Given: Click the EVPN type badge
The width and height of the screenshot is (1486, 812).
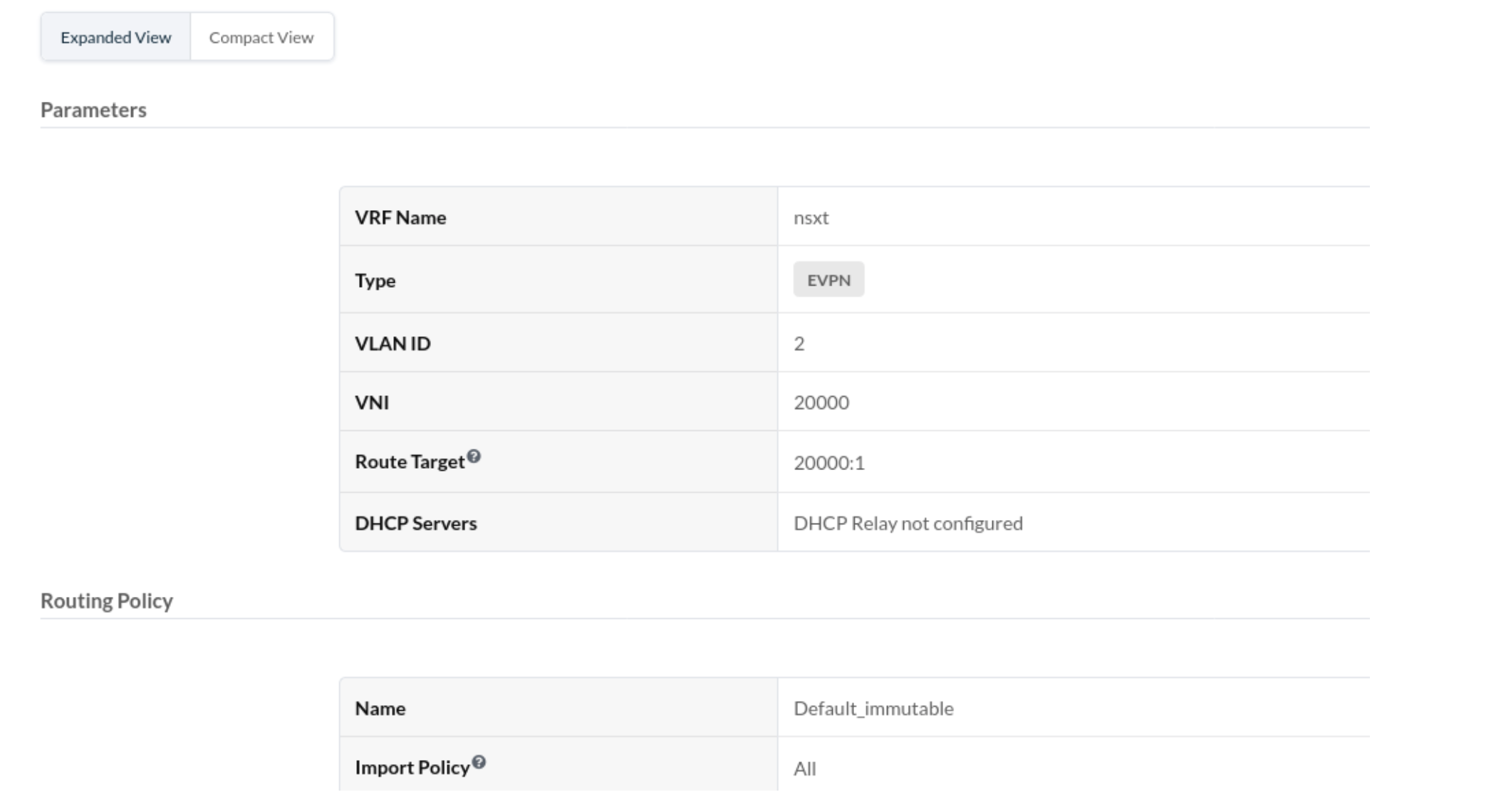Looking at the screenshot, I should (x=828, y=280).
